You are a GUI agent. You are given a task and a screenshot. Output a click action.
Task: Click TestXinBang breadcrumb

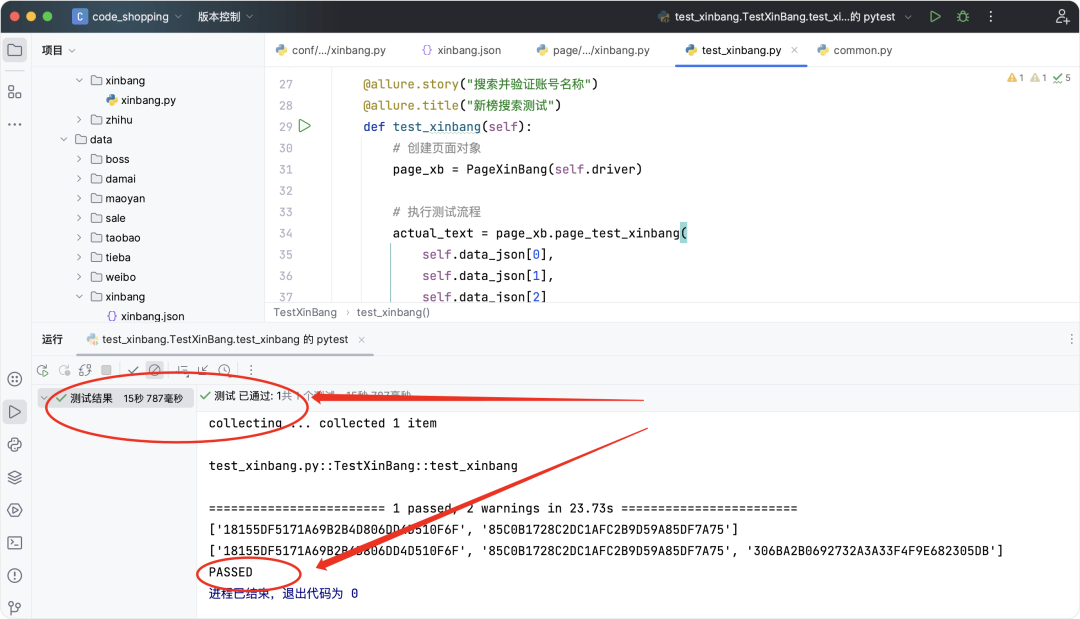(x=305, y=313)
